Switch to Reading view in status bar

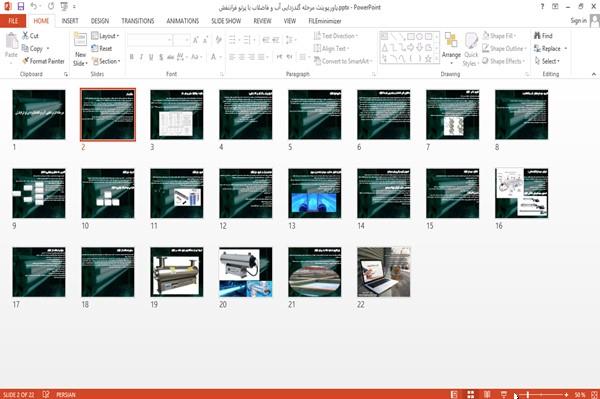487,394
